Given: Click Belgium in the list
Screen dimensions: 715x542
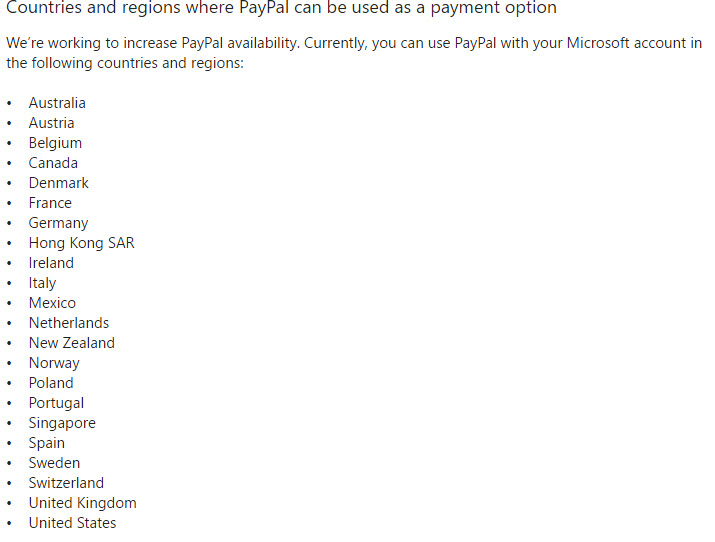Looking at the screenshot, I should tap(55, 143).
